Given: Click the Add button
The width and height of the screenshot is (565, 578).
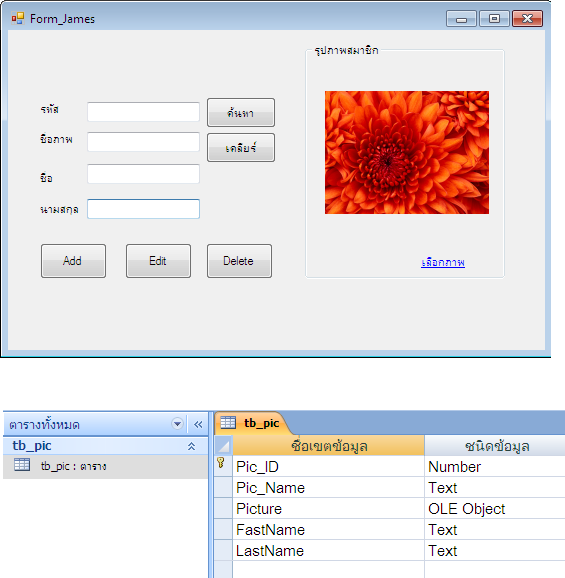Looking at the screenshot, I should tap(73, 261).
